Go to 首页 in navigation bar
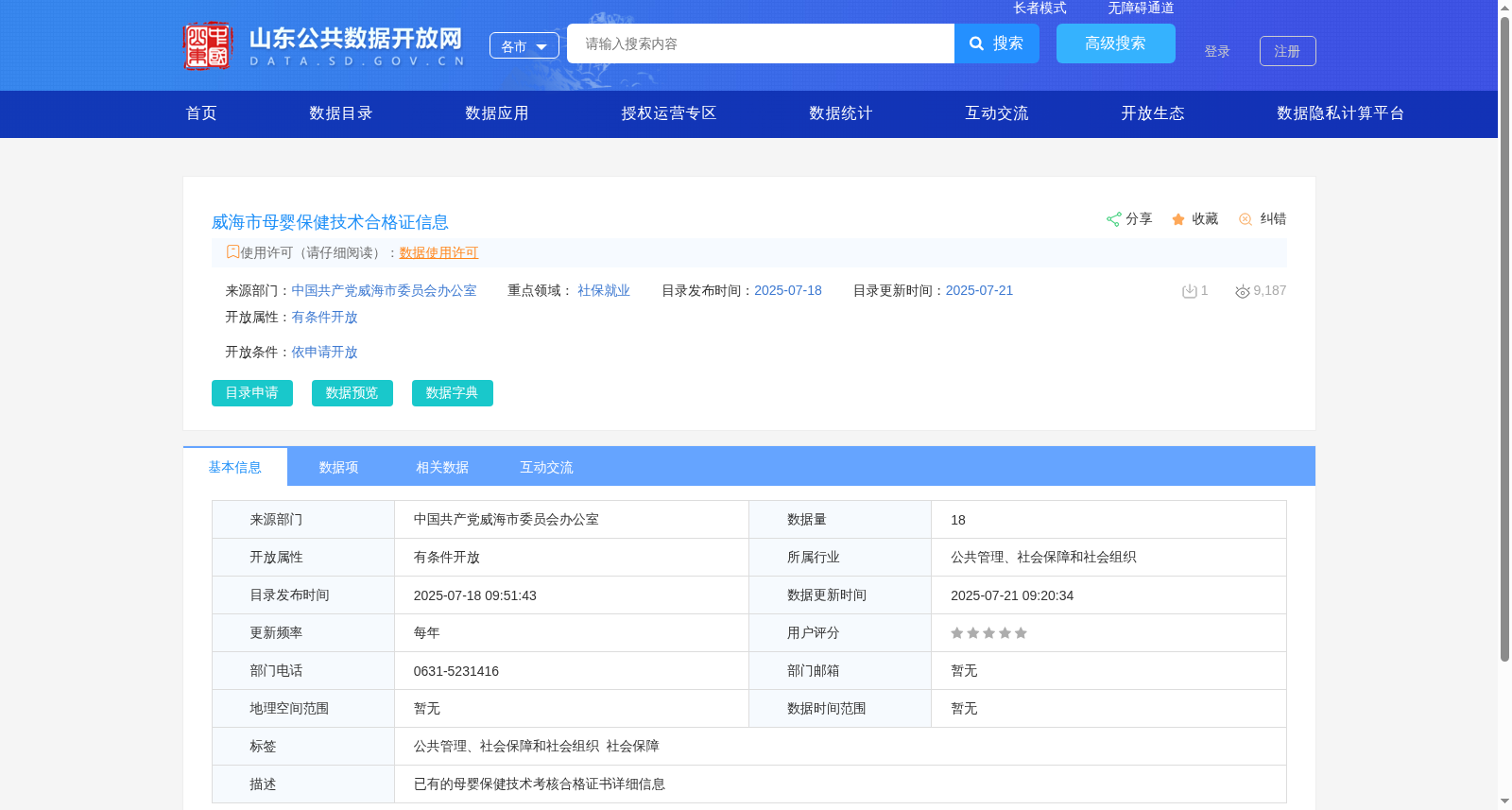 (201, 113)
